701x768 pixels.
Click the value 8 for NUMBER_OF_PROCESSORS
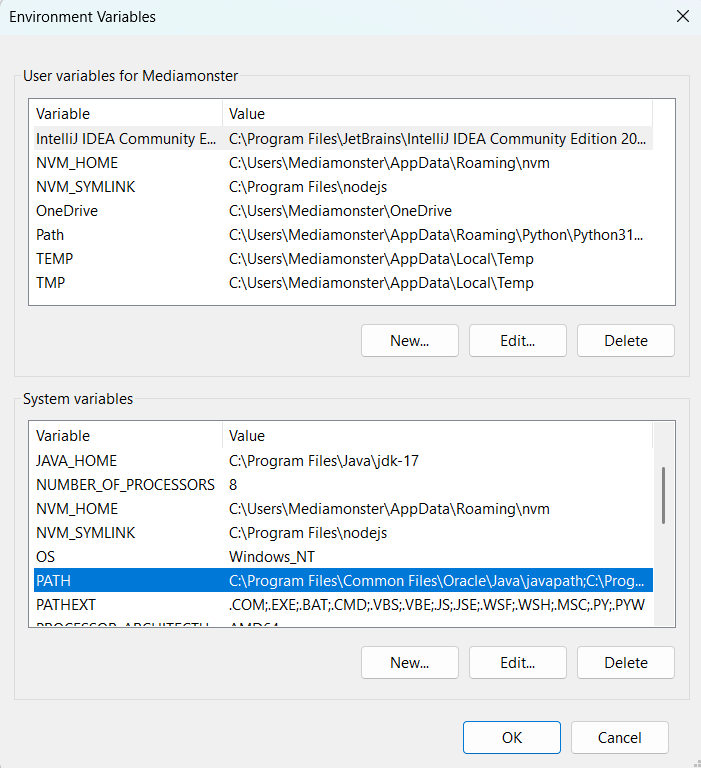coord(233,484)
